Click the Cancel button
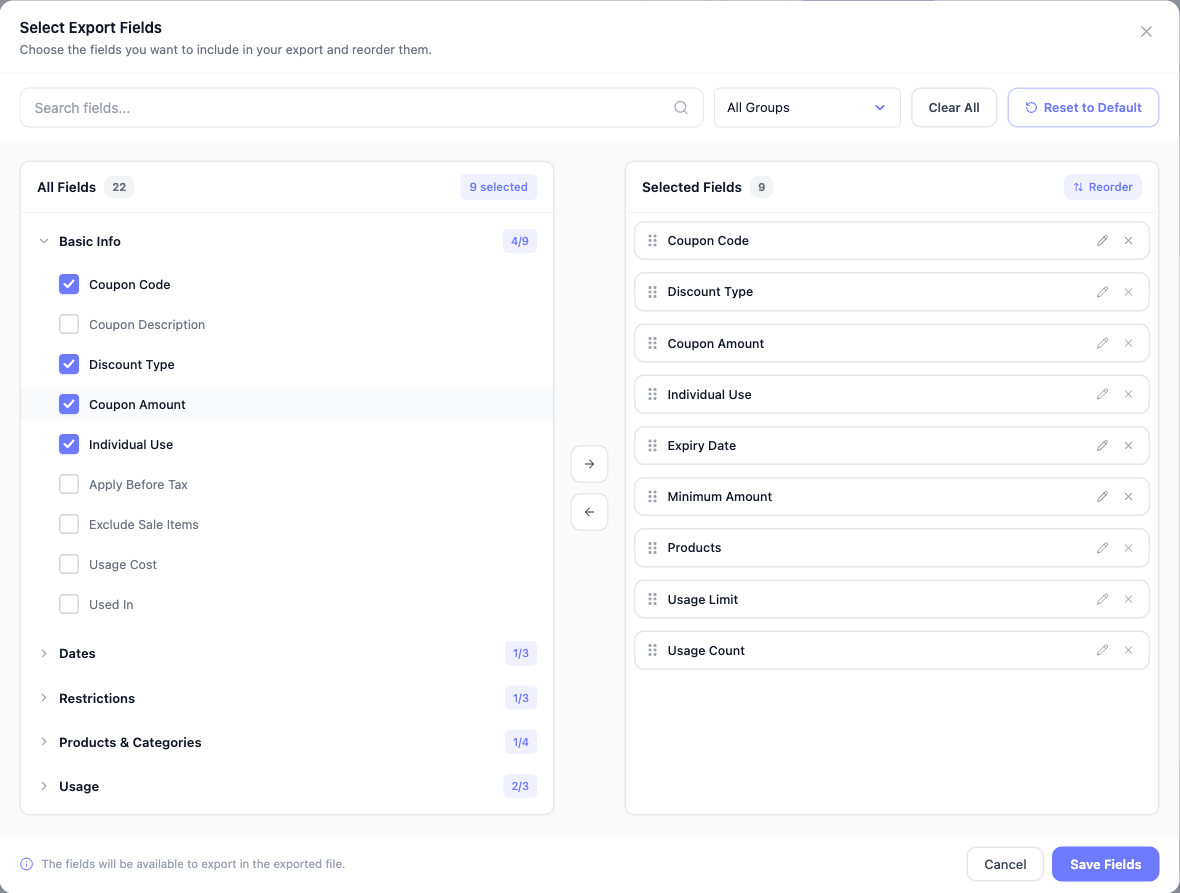This screenshot has width=1180, height=893. coord(1005,864)
